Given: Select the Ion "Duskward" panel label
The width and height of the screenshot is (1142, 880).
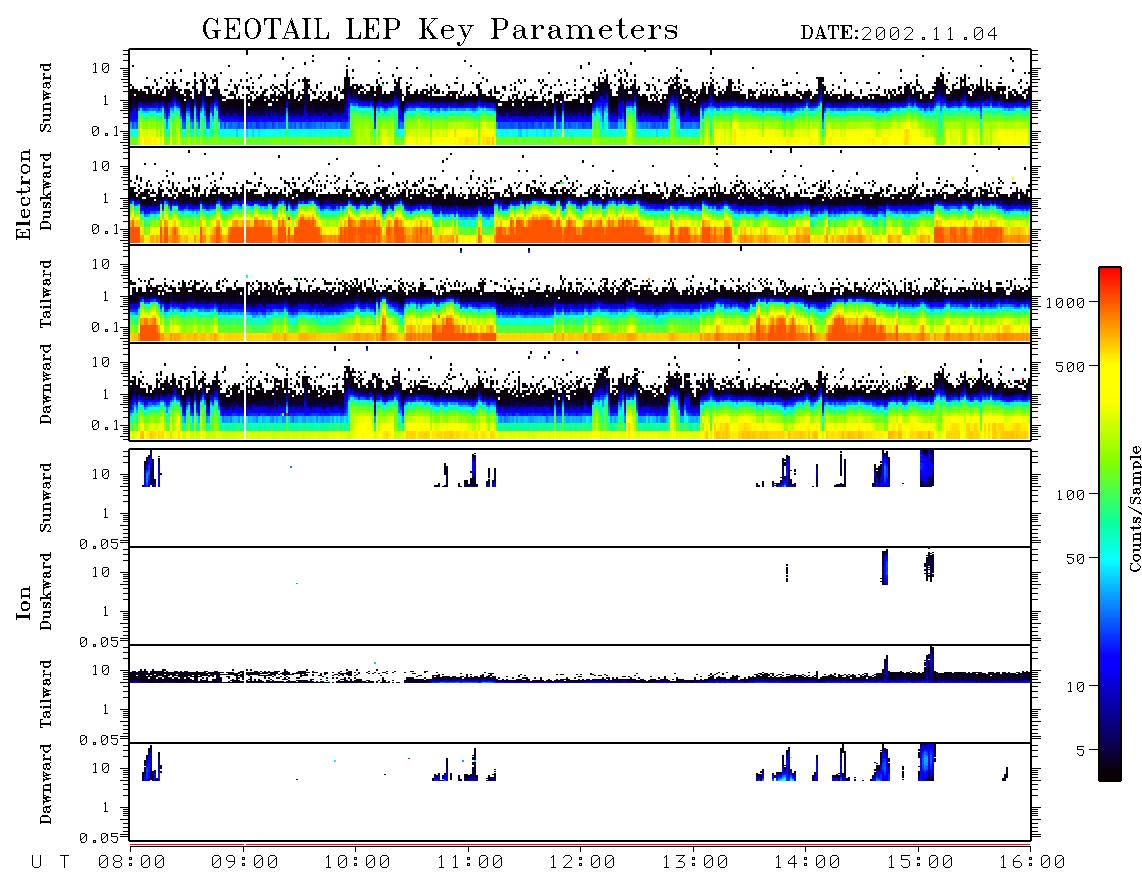Looking at the screenshot, I should point(46,591).
